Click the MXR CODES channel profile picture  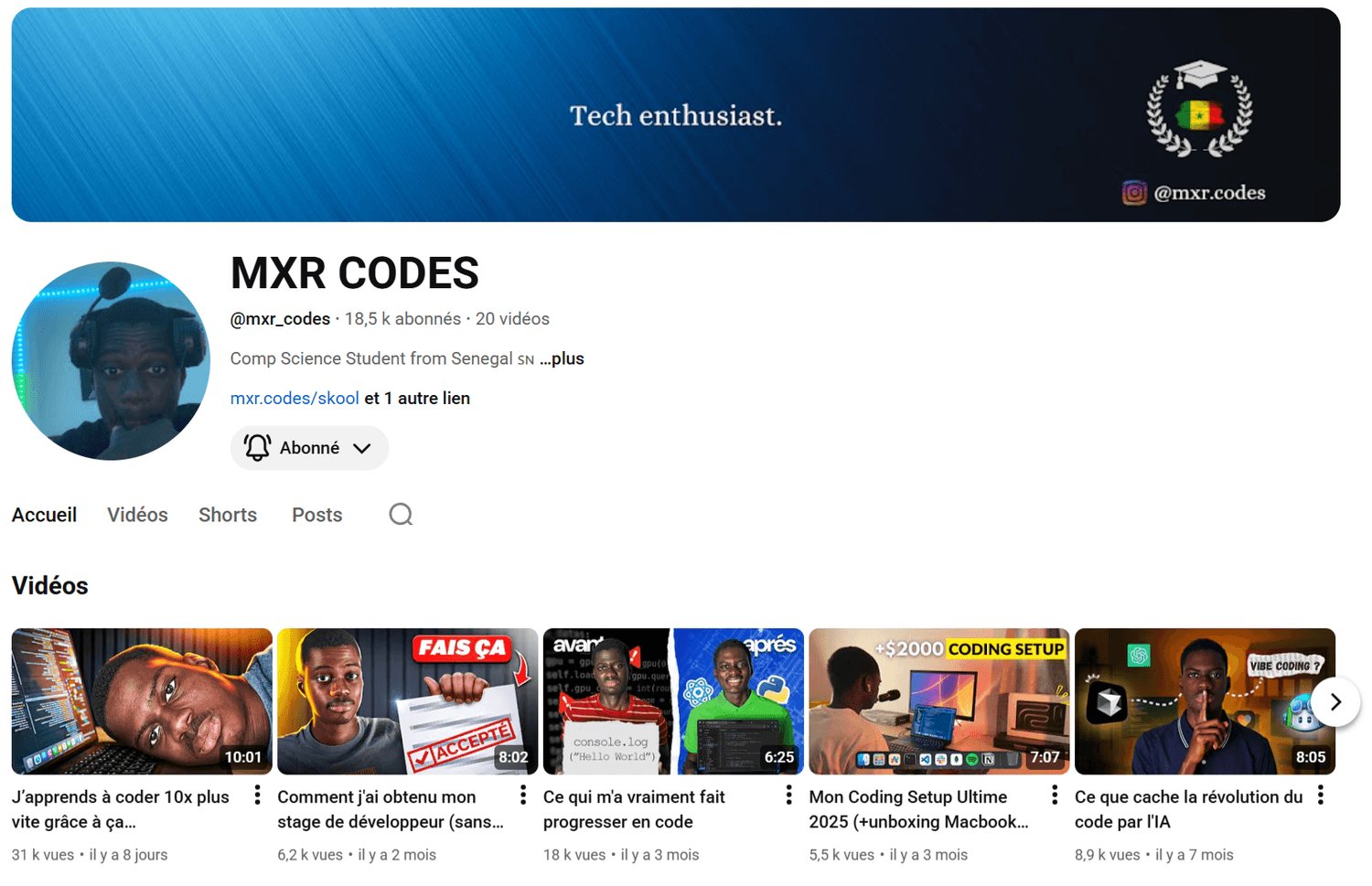point(111,361)
